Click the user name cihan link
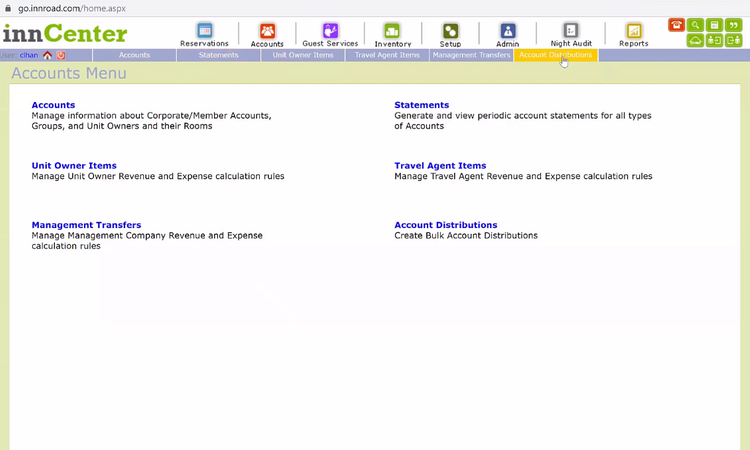The image size is (750, 450). pos(29,55)
